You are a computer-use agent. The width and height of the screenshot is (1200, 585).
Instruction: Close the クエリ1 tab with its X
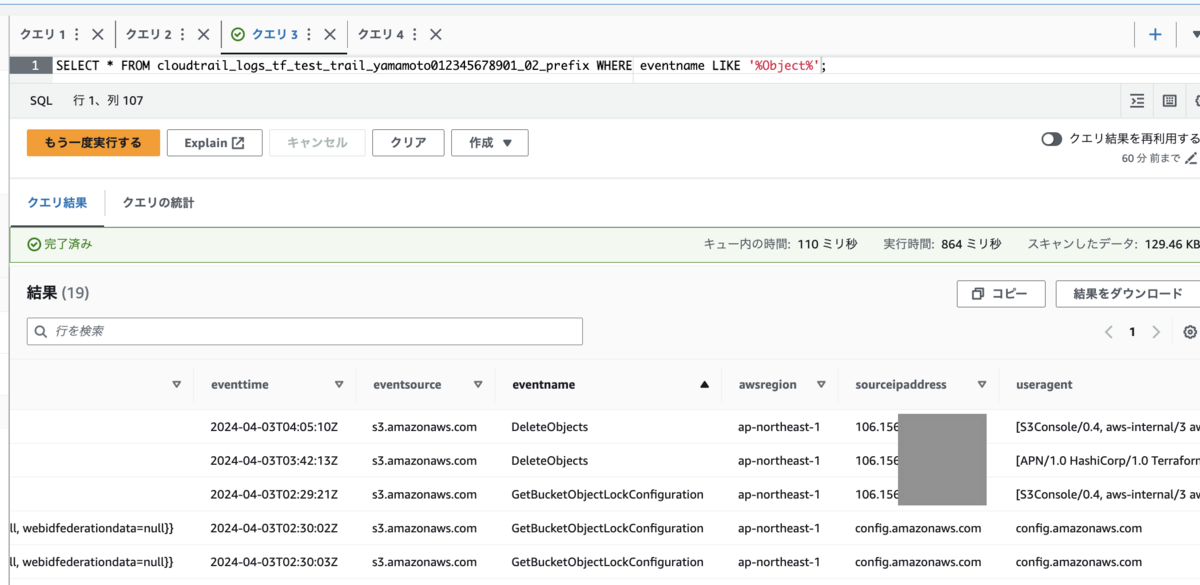click(97, 34)
